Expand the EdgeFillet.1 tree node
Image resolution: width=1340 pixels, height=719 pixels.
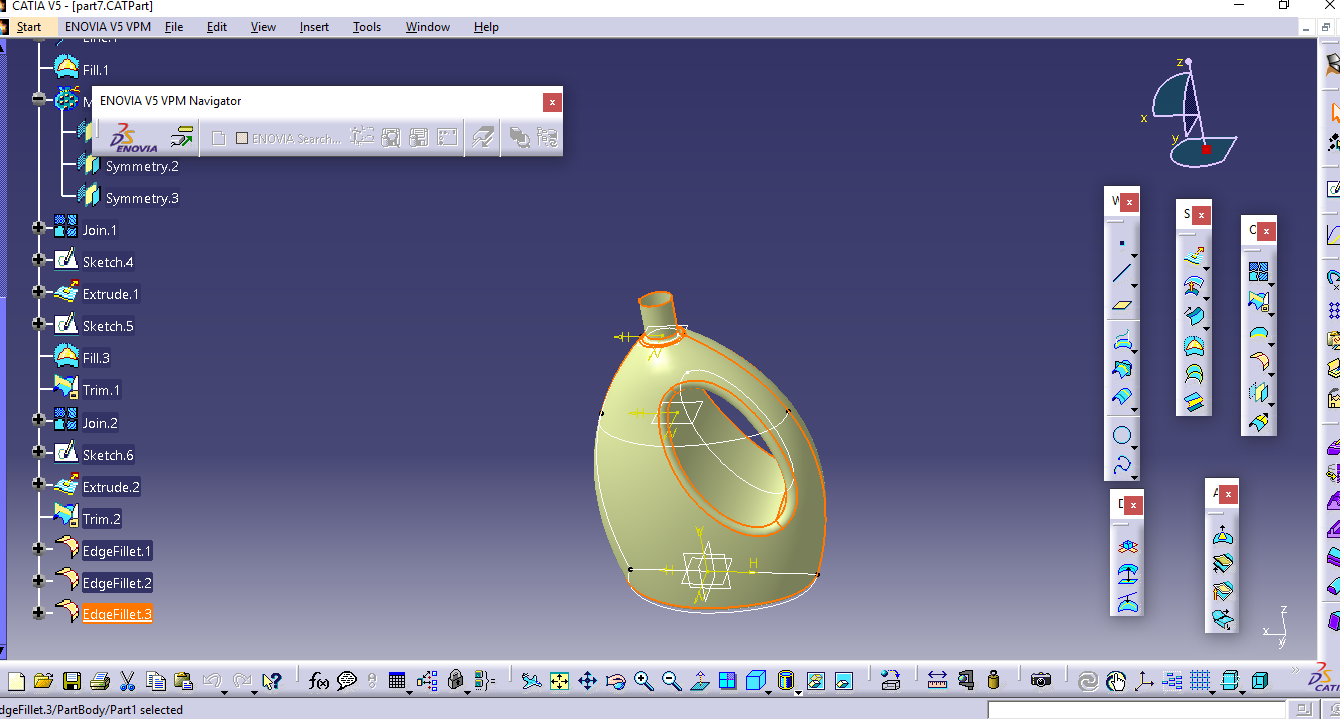(x=39, y=549)
